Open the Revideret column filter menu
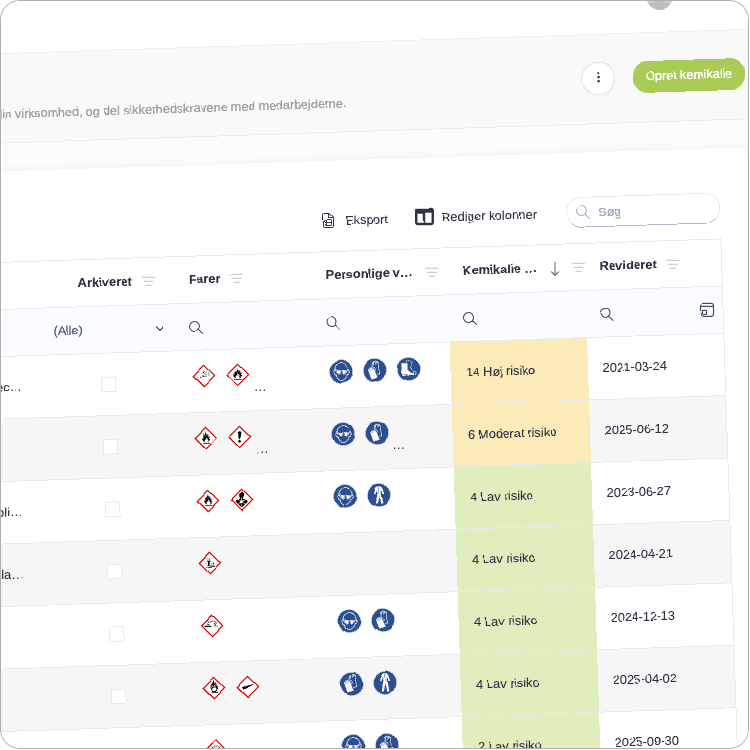 pos(673,264)
